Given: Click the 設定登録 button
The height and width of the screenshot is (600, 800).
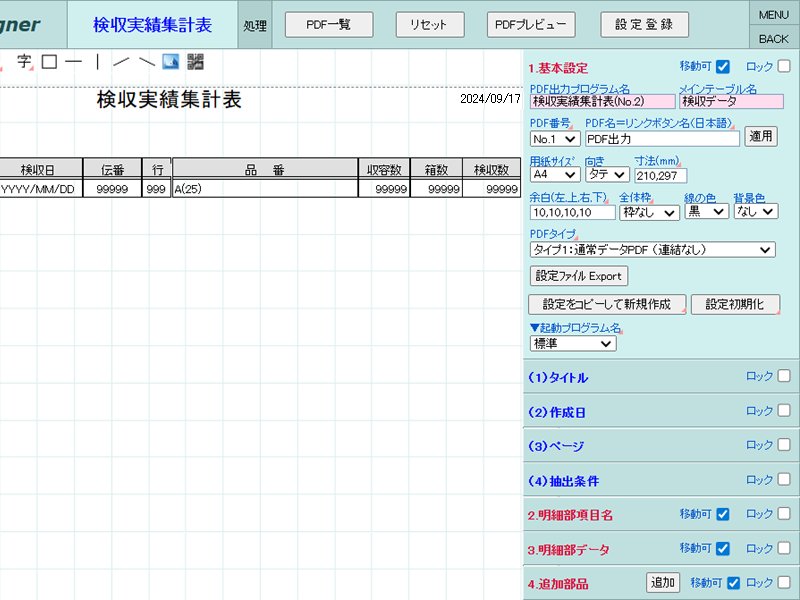Looking at the screenshot, I should 644,24.
